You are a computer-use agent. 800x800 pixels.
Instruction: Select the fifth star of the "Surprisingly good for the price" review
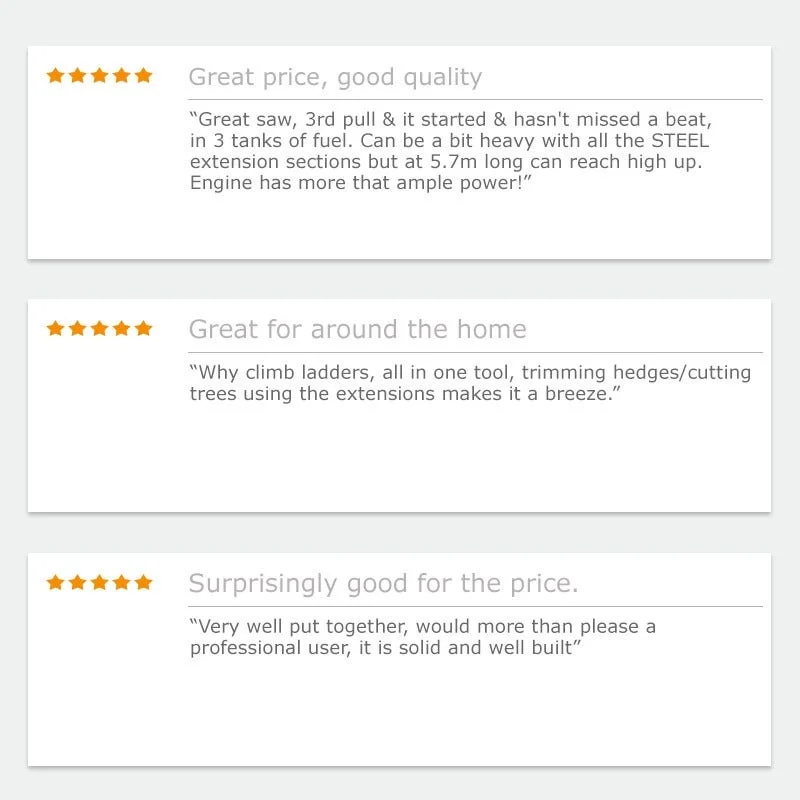click(x=143, y=582)
